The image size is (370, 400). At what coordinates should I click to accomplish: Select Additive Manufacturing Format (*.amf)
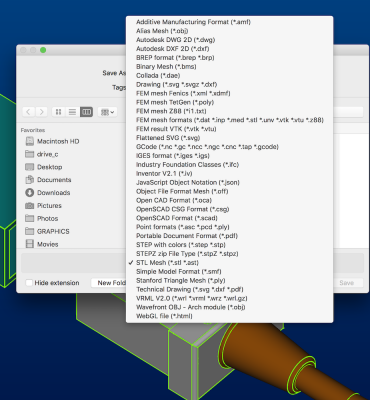point(229,22)
